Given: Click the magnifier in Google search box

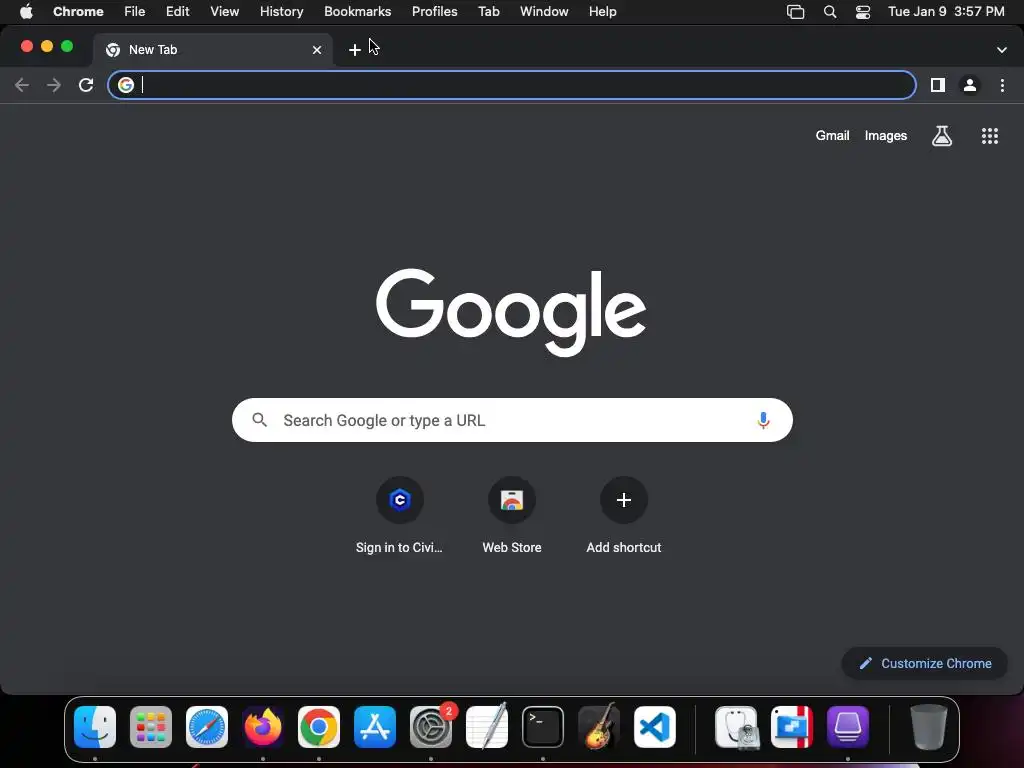Looking at the screenshot, I should pyautogui.click(x=259, y=420).
